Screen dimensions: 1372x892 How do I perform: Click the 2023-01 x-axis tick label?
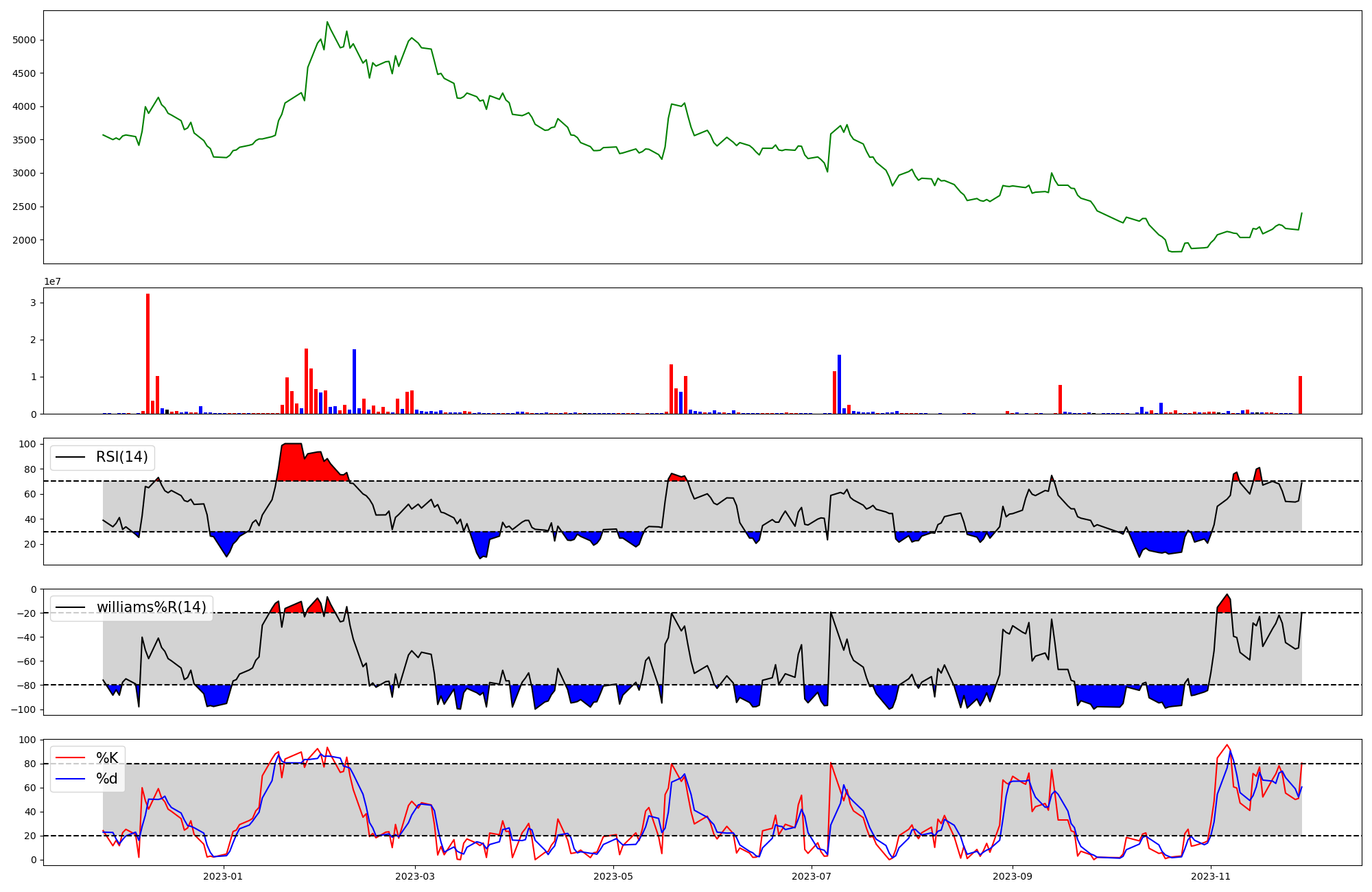pyautogui.click(x=223, y=876)
